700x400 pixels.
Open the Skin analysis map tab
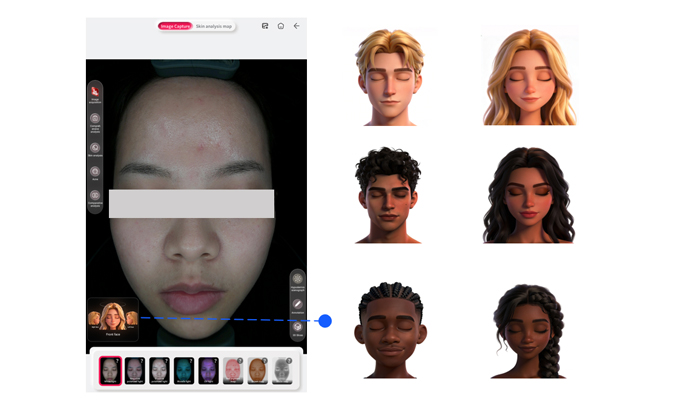tap(214, 26)
